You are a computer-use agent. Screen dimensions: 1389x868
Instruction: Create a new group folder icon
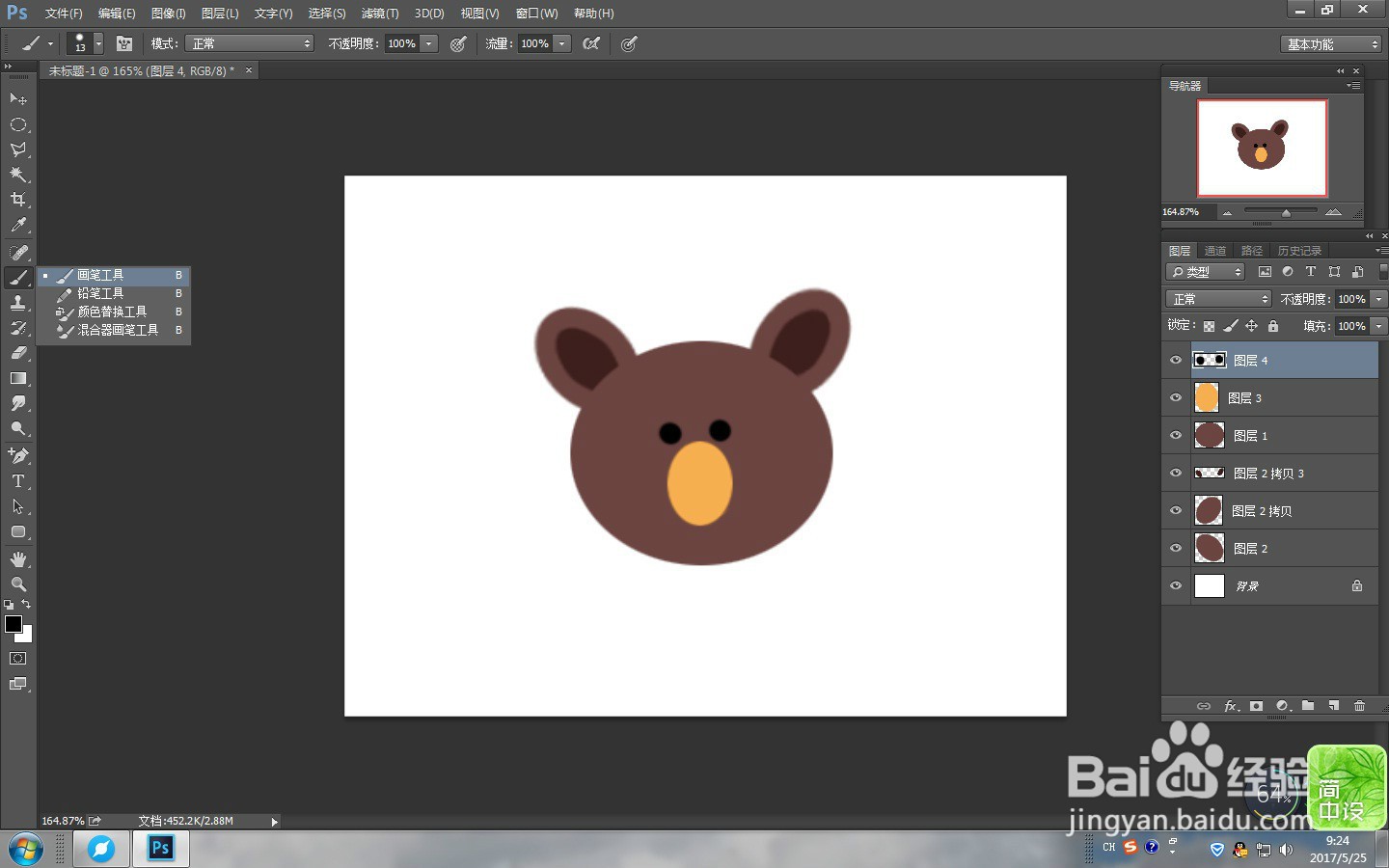click(1308, 706)
